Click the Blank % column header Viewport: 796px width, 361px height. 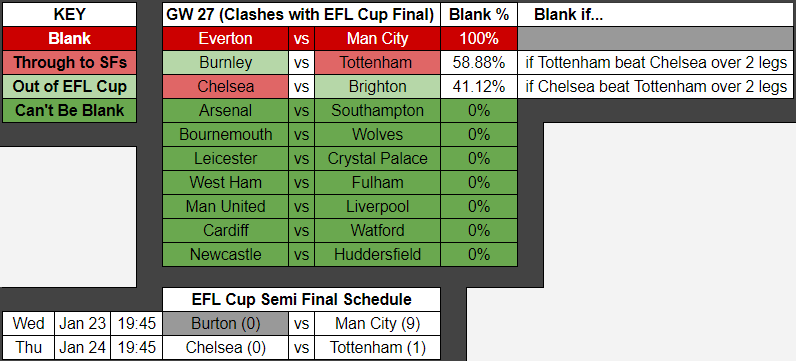click(479, 15)
